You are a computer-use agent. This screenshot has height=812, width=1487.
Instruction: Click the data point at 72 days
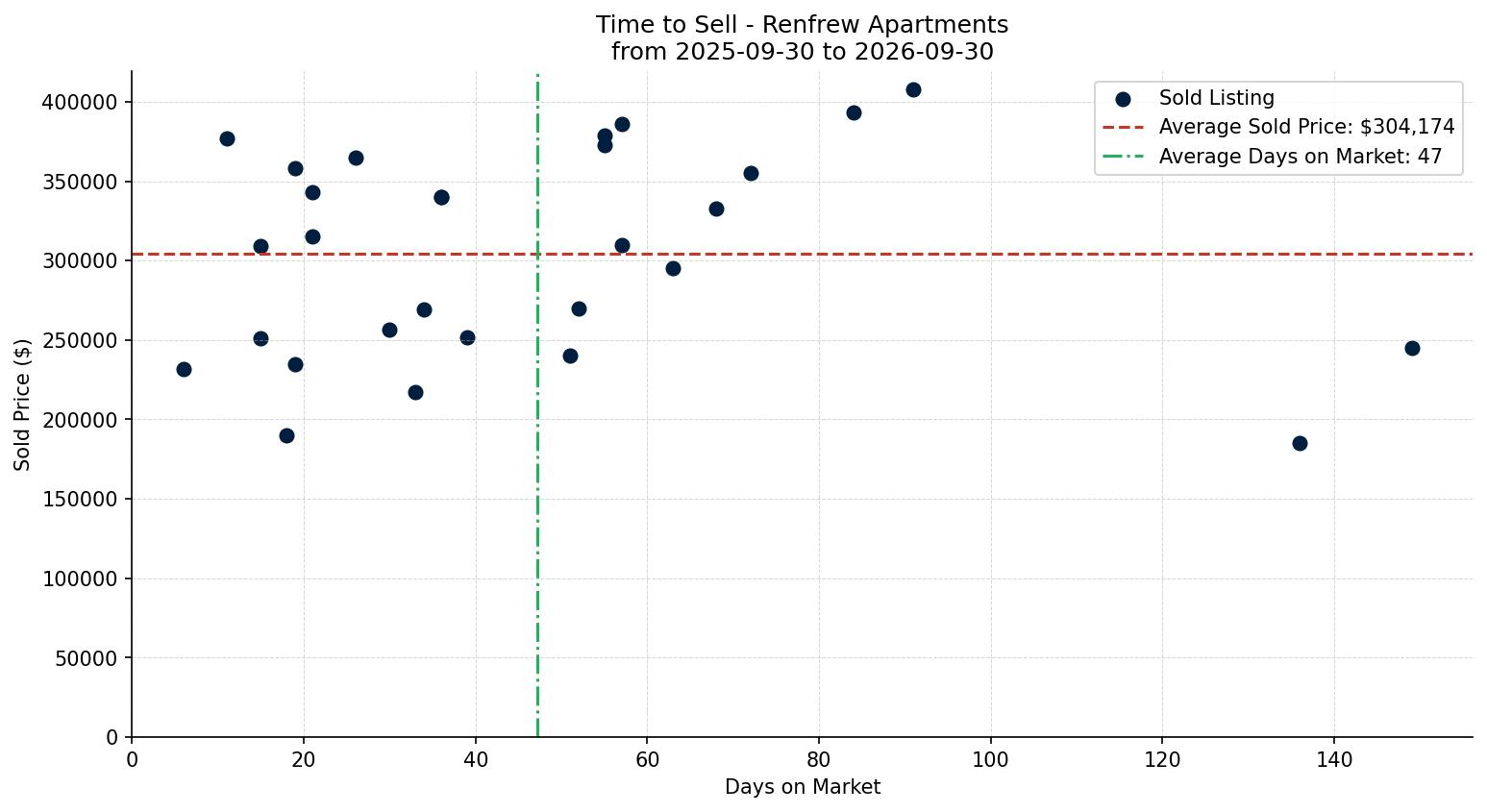pos(751,173)
